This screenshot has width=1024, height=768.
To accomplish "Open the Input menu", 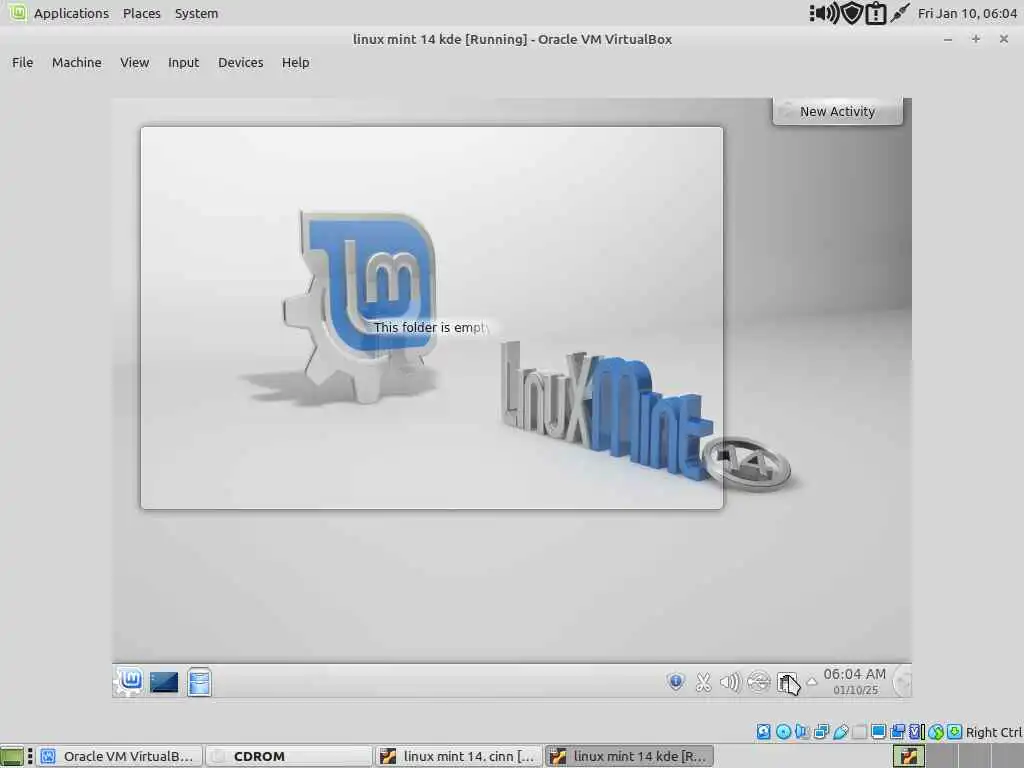I will point(183,63).
